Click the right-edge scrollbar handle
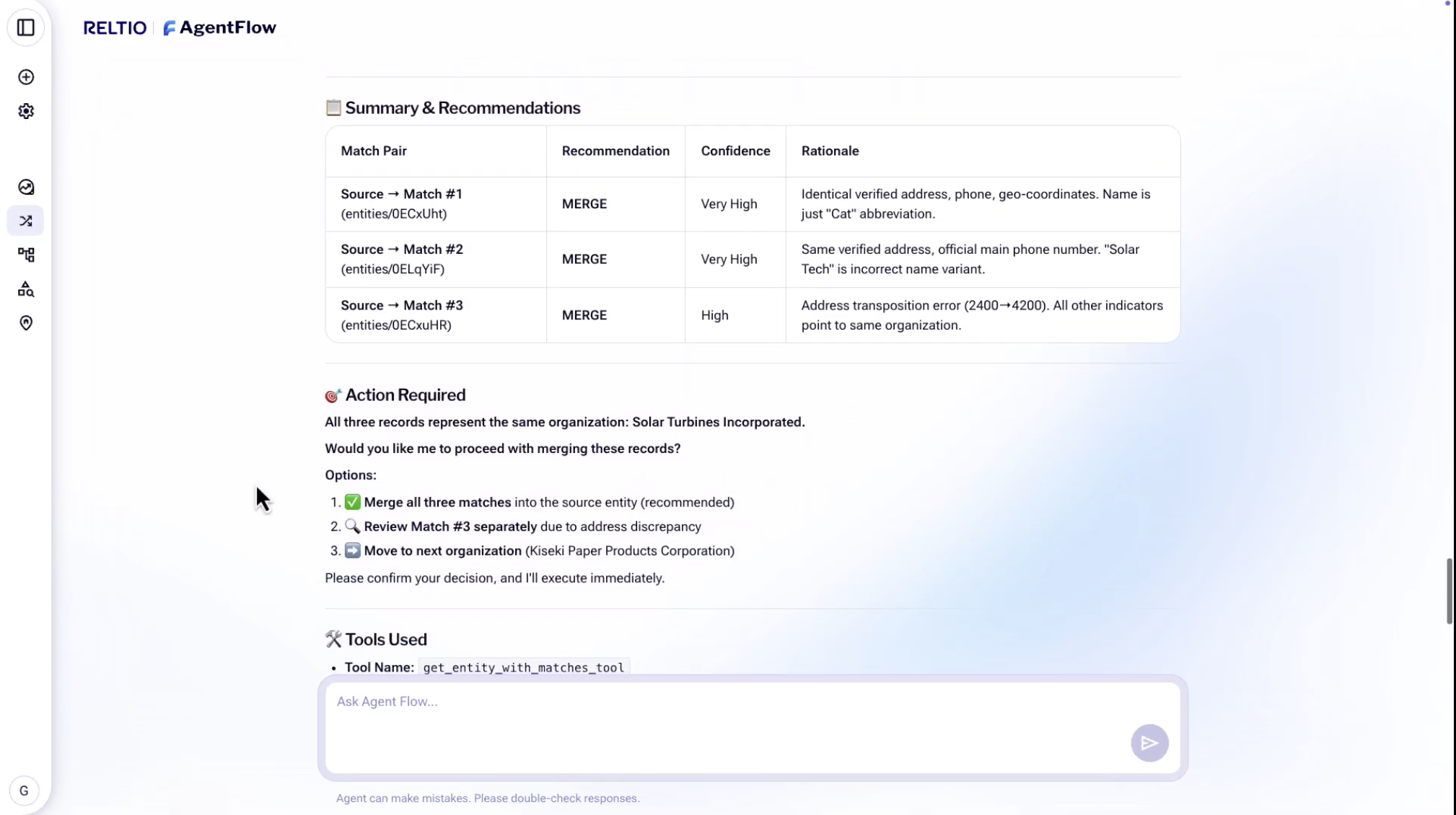 point(1449,591)
